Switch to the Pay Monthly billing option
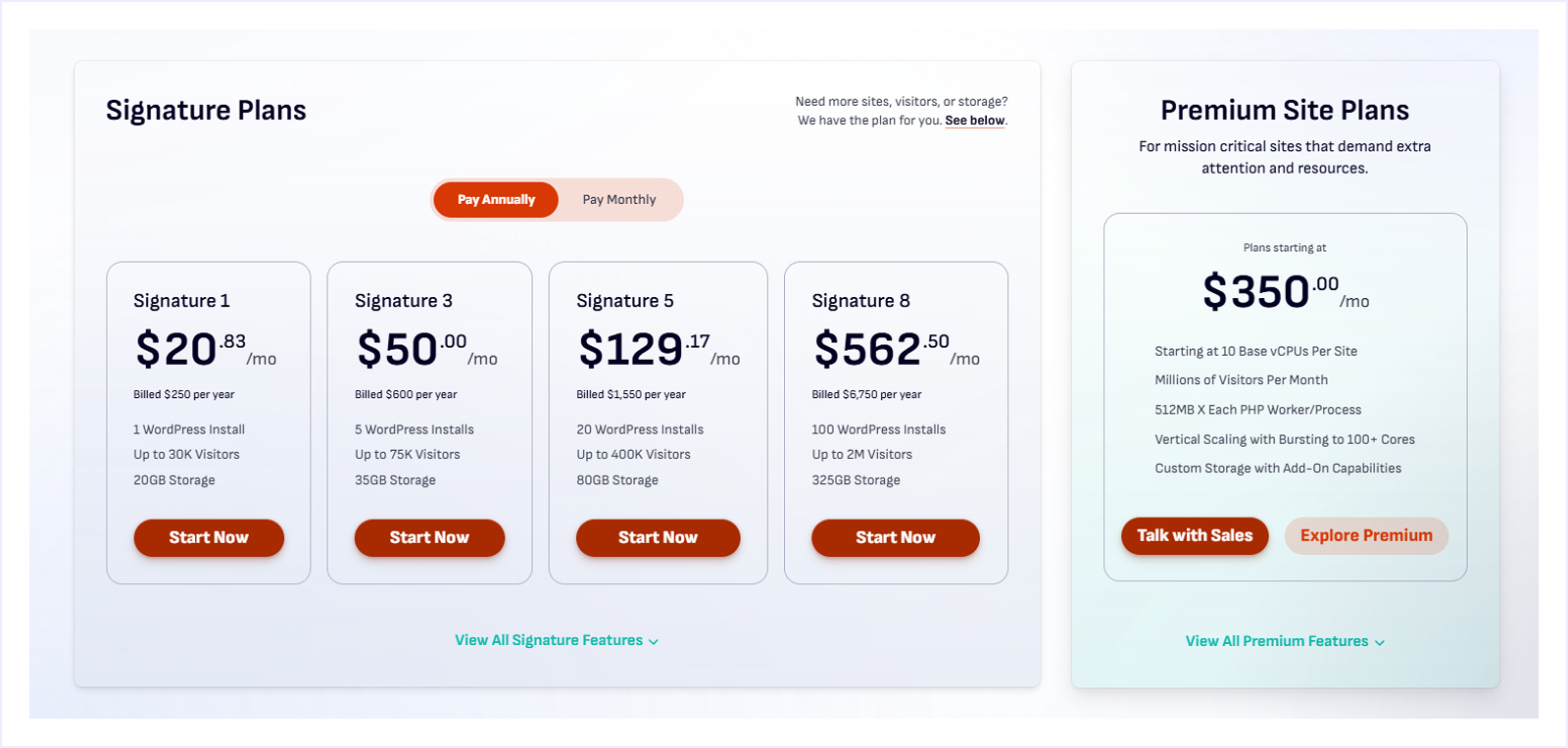The image size is (1568, 748). coord(618,199)
